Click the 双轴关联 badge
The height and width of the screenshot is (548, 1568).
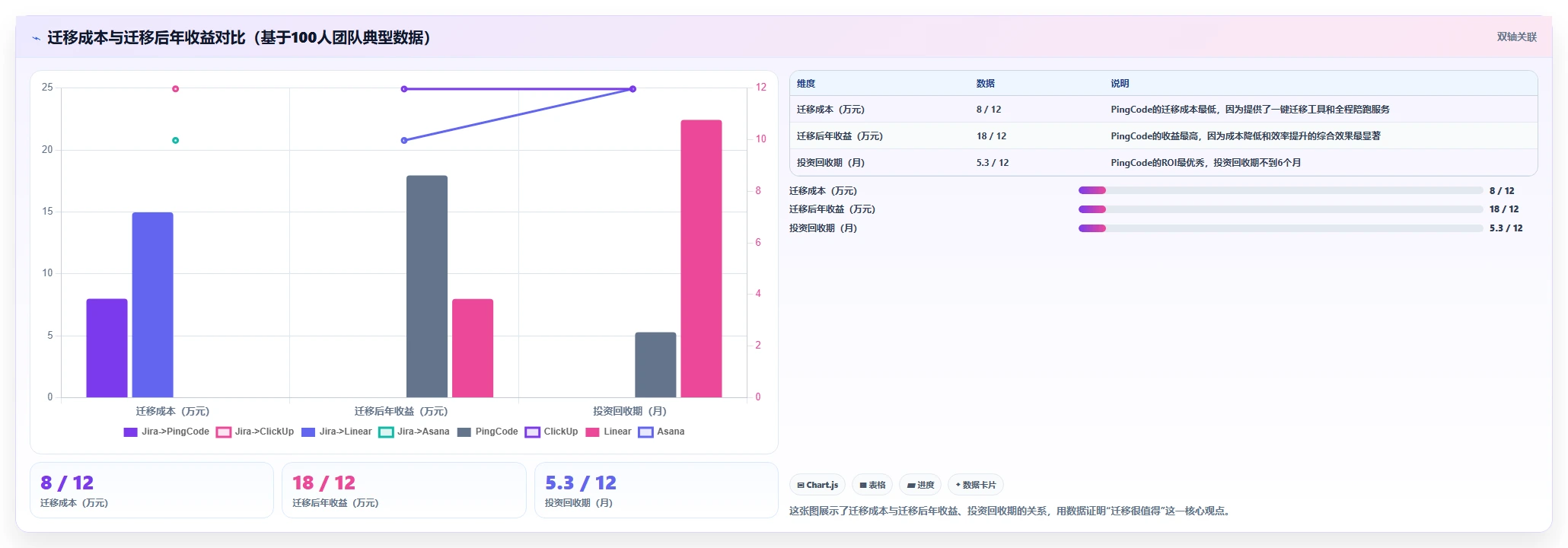point(1516,37)
